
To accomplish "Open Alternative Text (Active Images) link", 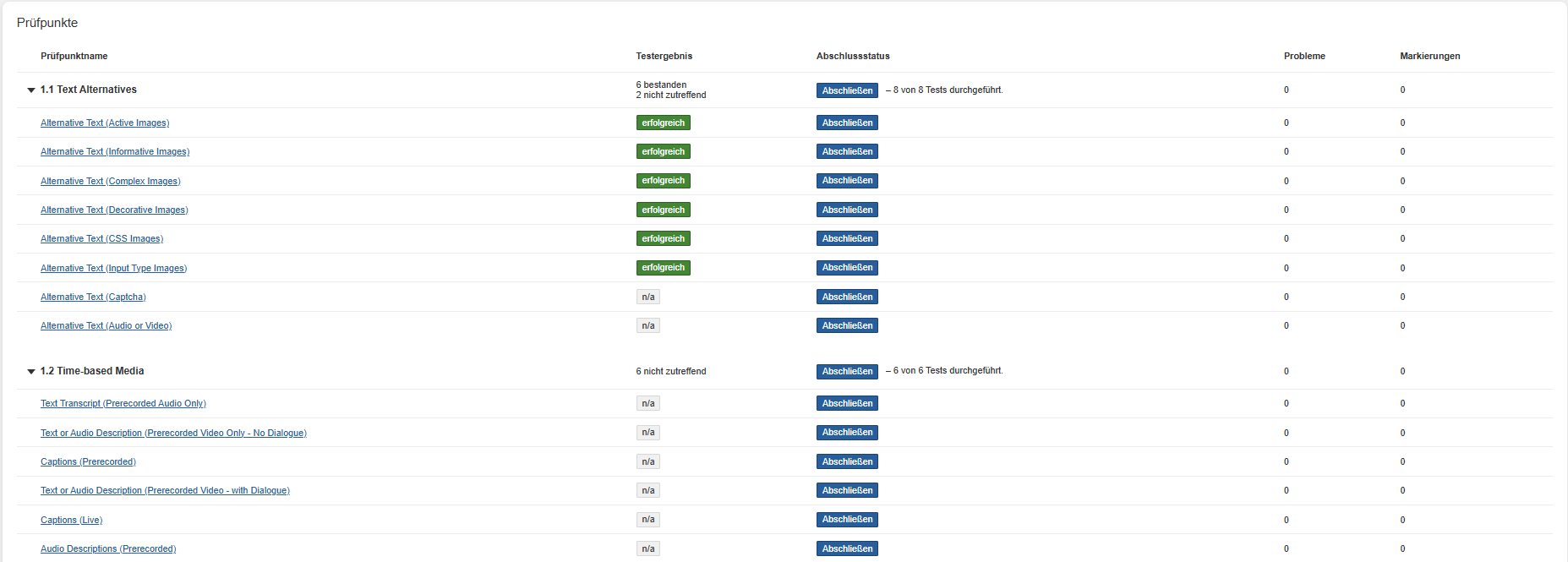I will pyautogui.click(x=105, y=123).
